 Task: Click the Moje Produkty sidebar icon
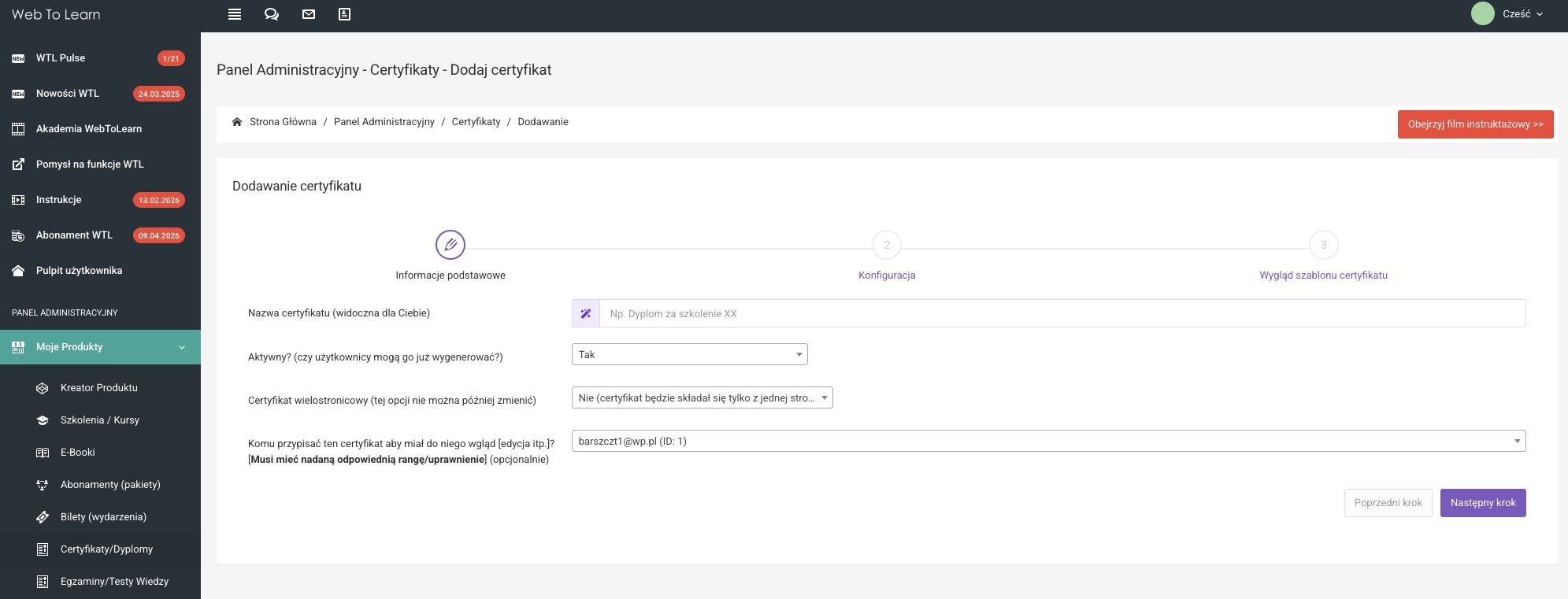pos(18,347)
